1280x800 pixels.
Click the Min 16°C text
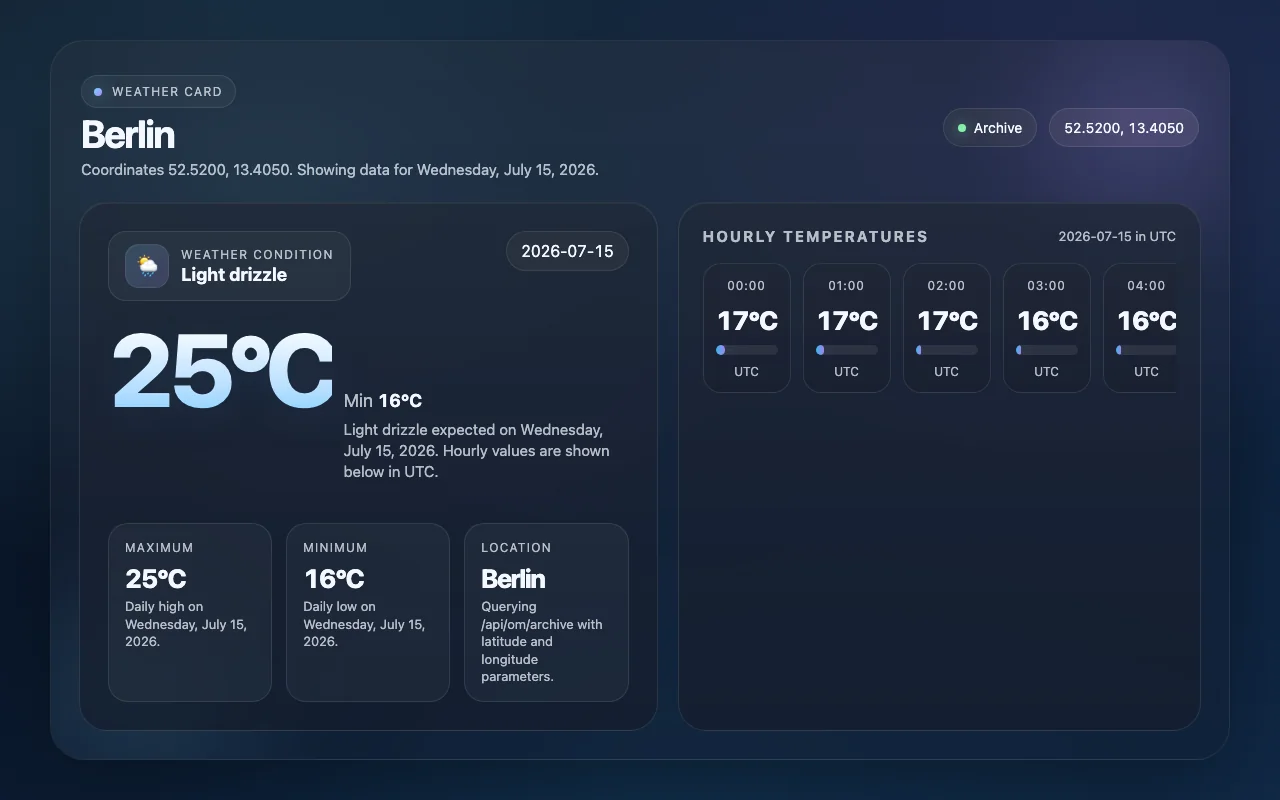pos(383,401)
